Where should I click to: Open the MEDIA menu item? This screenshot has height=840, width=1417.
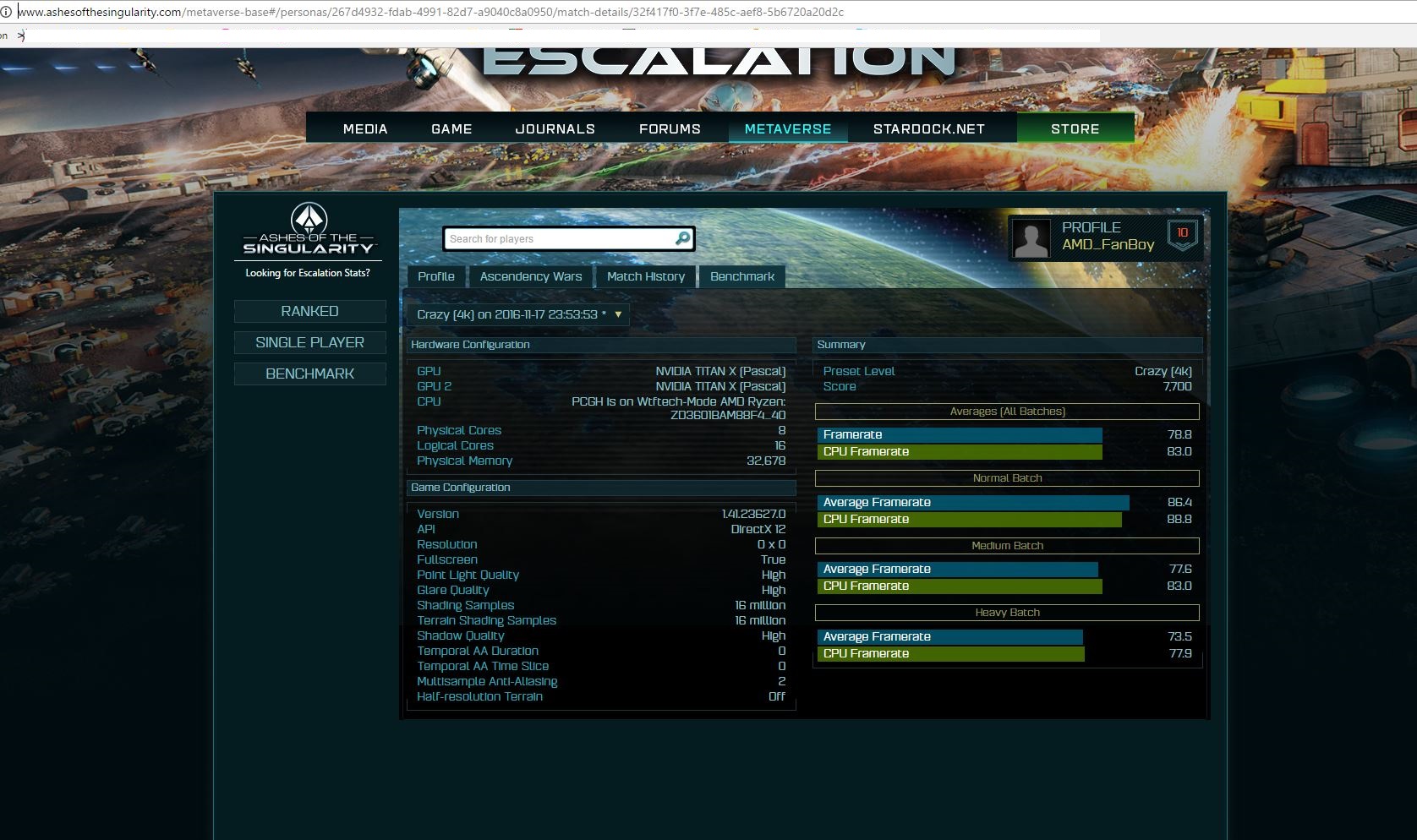coord(365,128)
